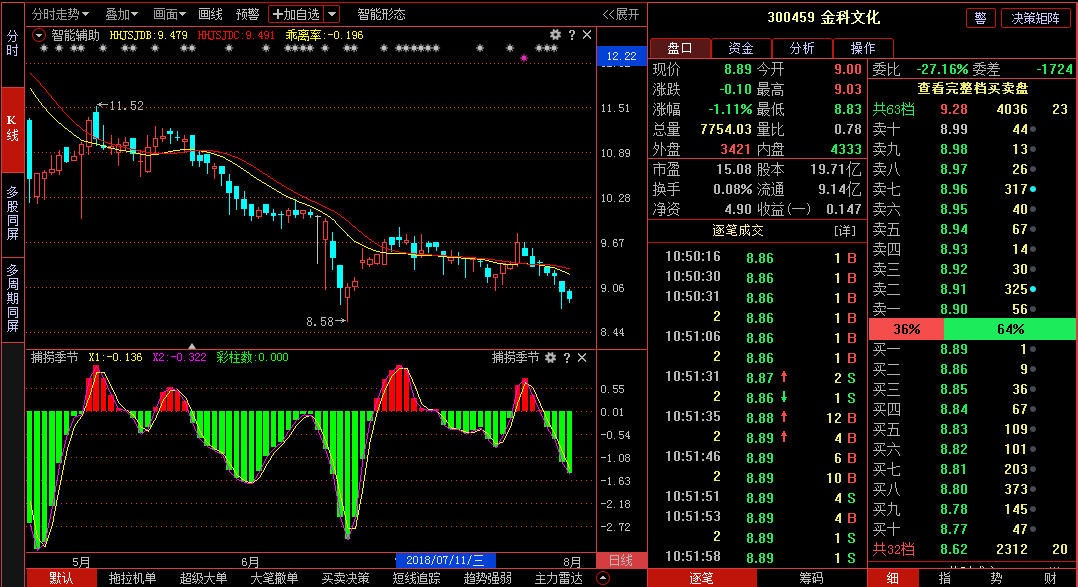Show help for 捕捞季节 indicator
Image resolution: width=1078 pixels, height=587 pixels.
(566, 357)
